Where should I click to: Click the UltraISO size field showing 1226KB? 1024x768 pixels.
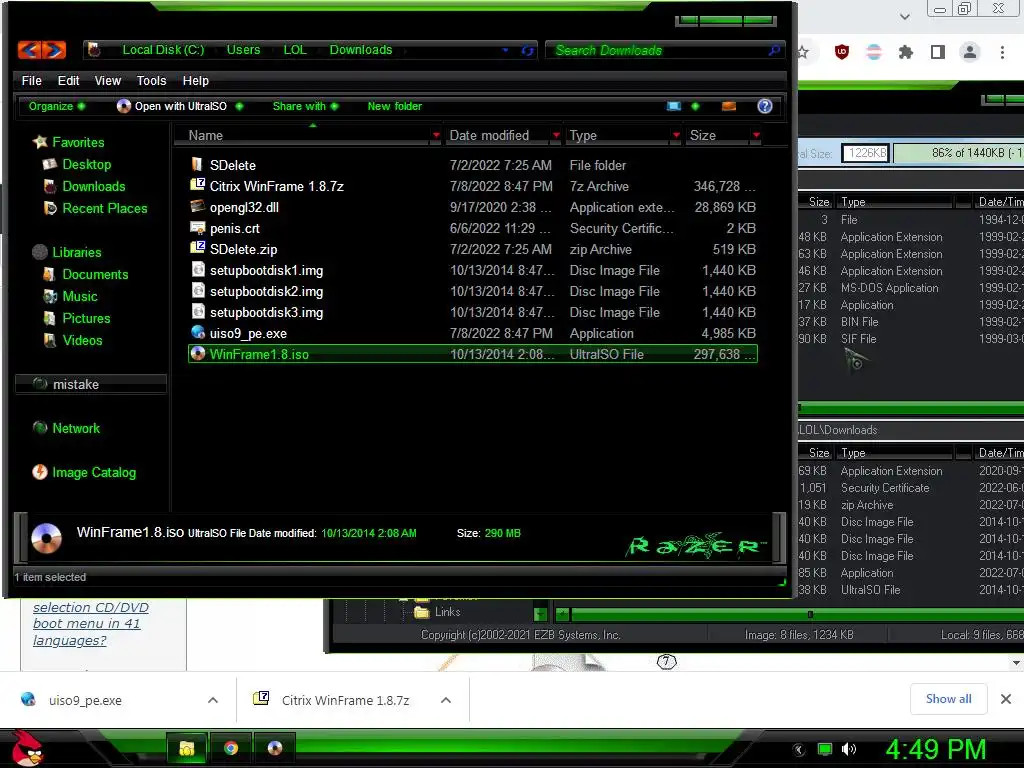tap(865, 153)
